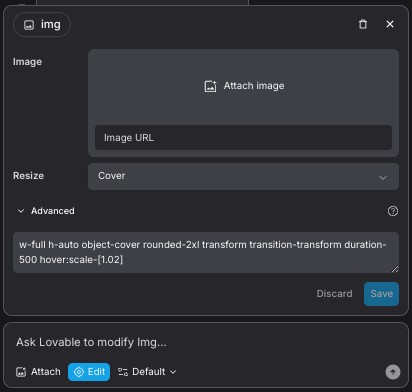Discard the image changes
412x392 pixels.
click(334, 294)
